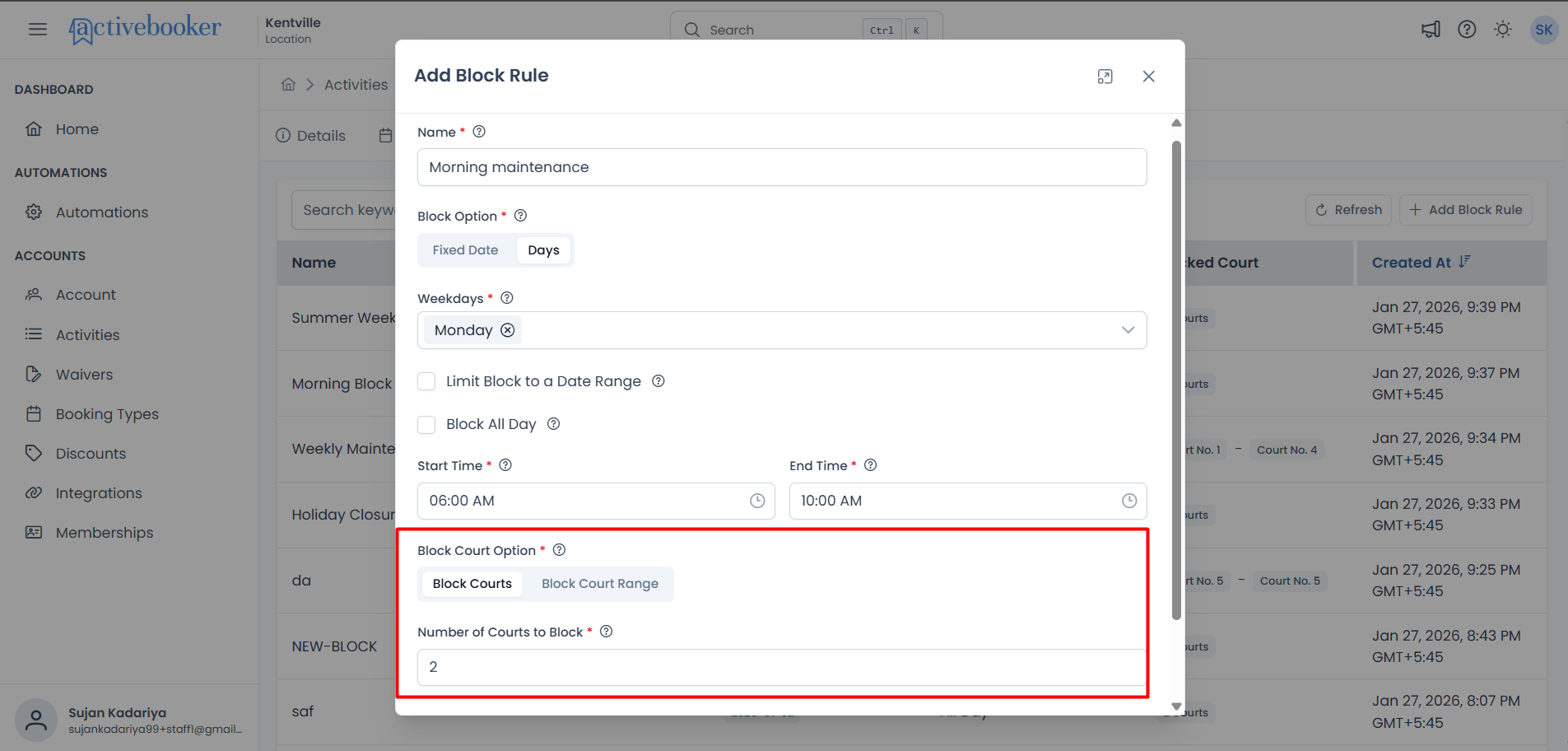Select the Days block option

[x=543, y=250]
